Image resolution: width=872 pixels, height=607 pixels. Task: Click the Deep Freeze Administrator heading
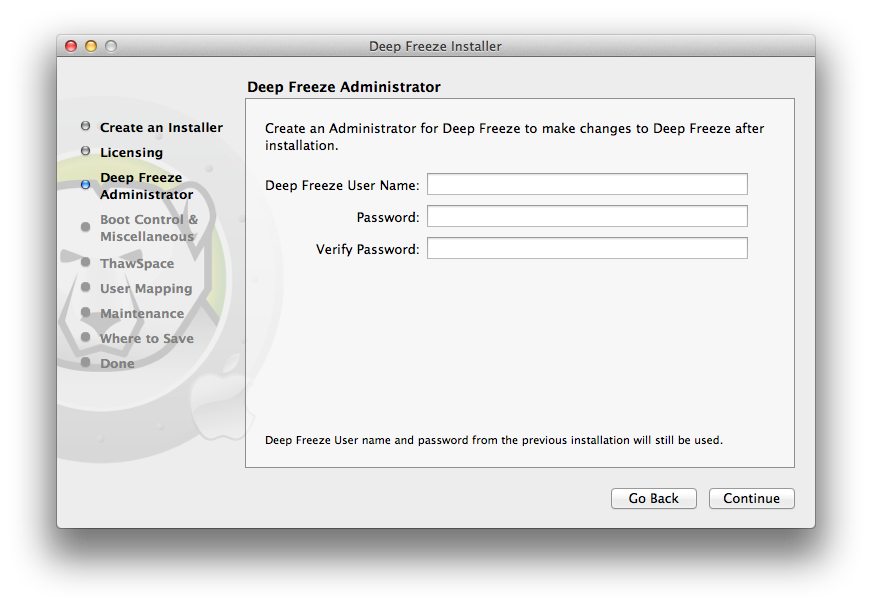[x=344, y=87]
